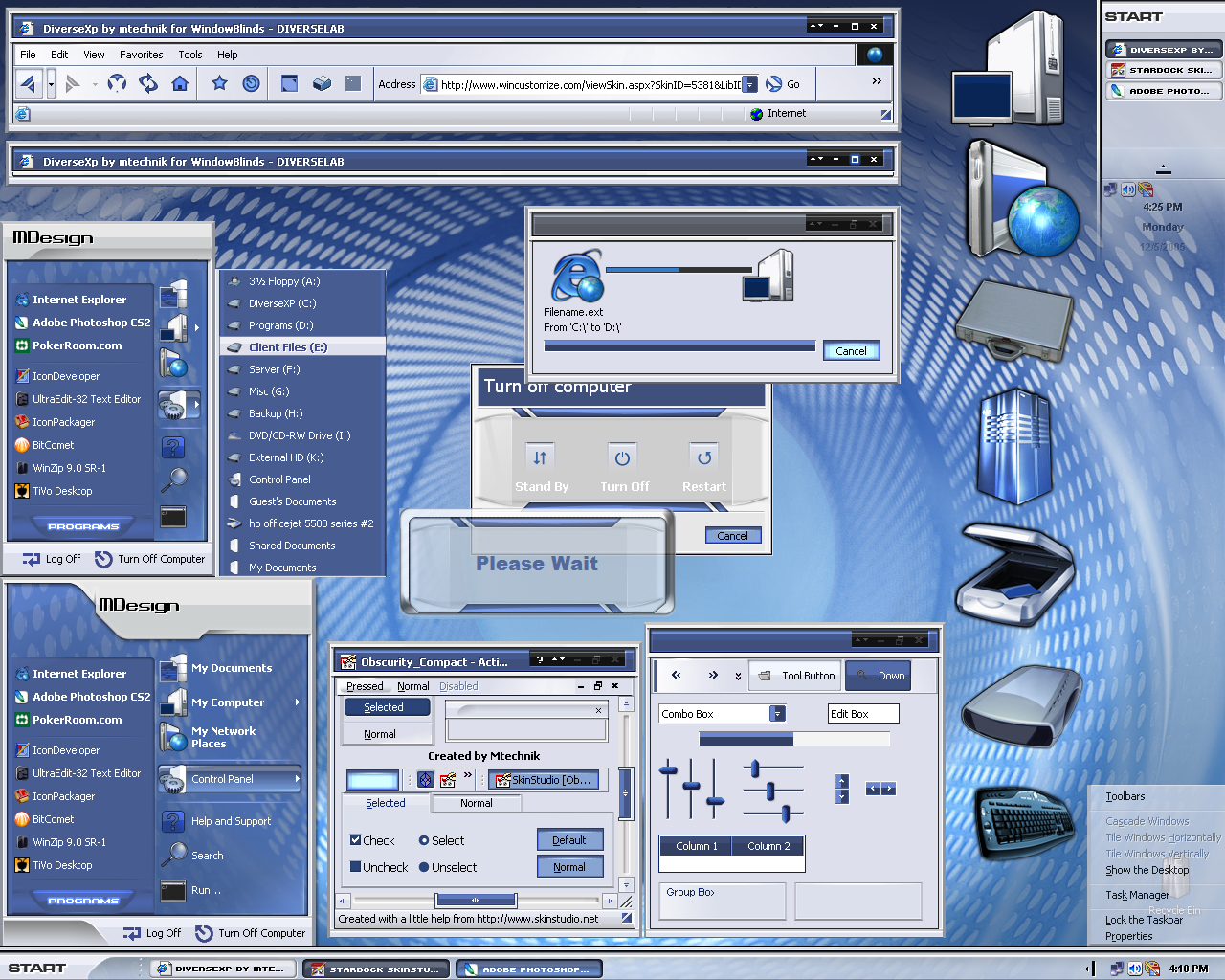Click the SkinStudio task button in Obscurity toolbar
Image resolution: width=1225 pixels, height=980 pixels.
tap(546, 780)
